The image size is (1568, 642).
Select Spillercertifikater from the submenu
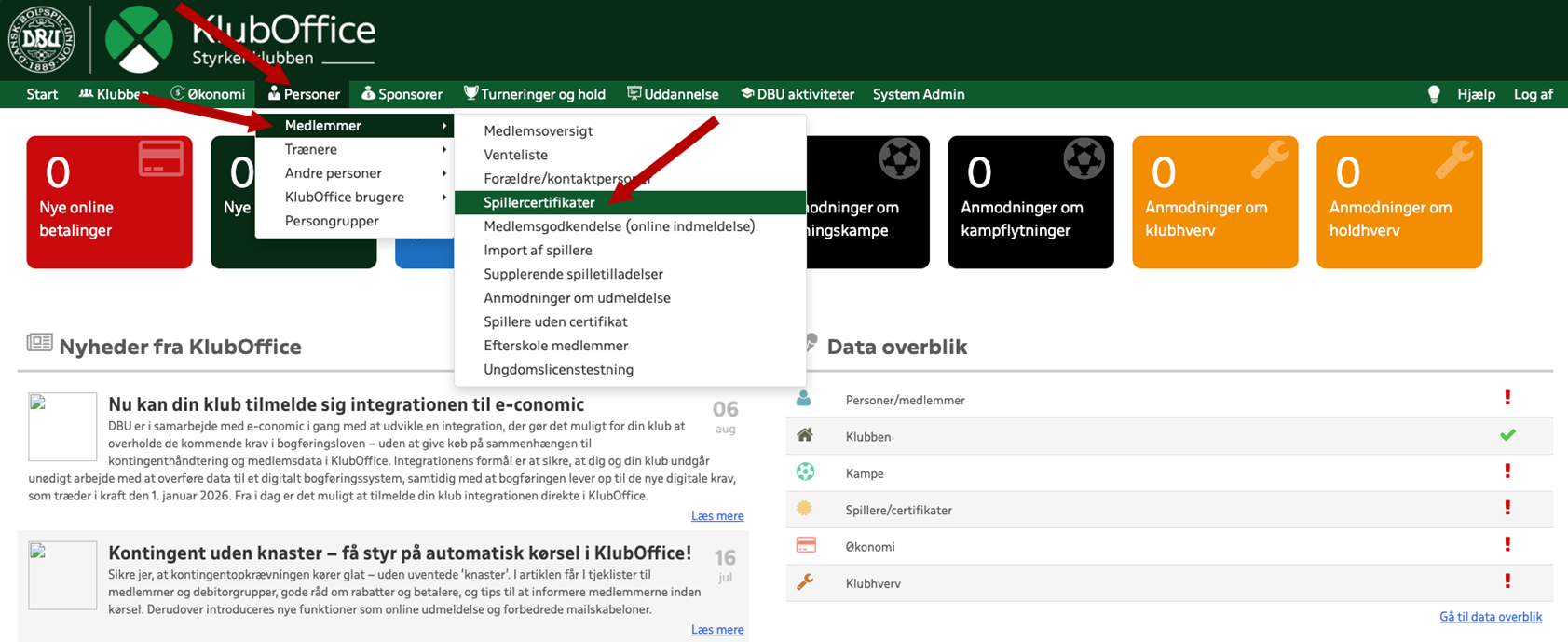(539, 202)
